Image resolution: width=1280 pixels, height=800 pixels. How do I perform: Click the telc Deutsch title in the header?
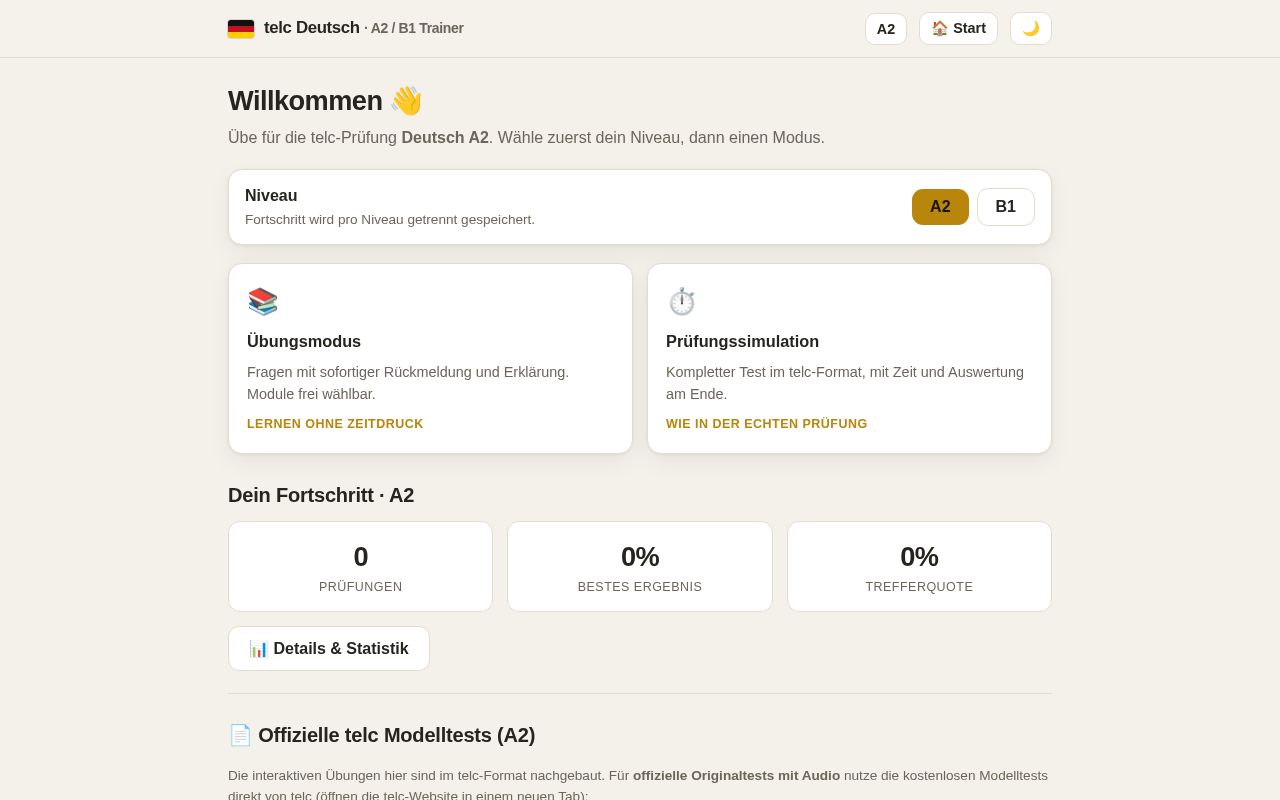312,28
